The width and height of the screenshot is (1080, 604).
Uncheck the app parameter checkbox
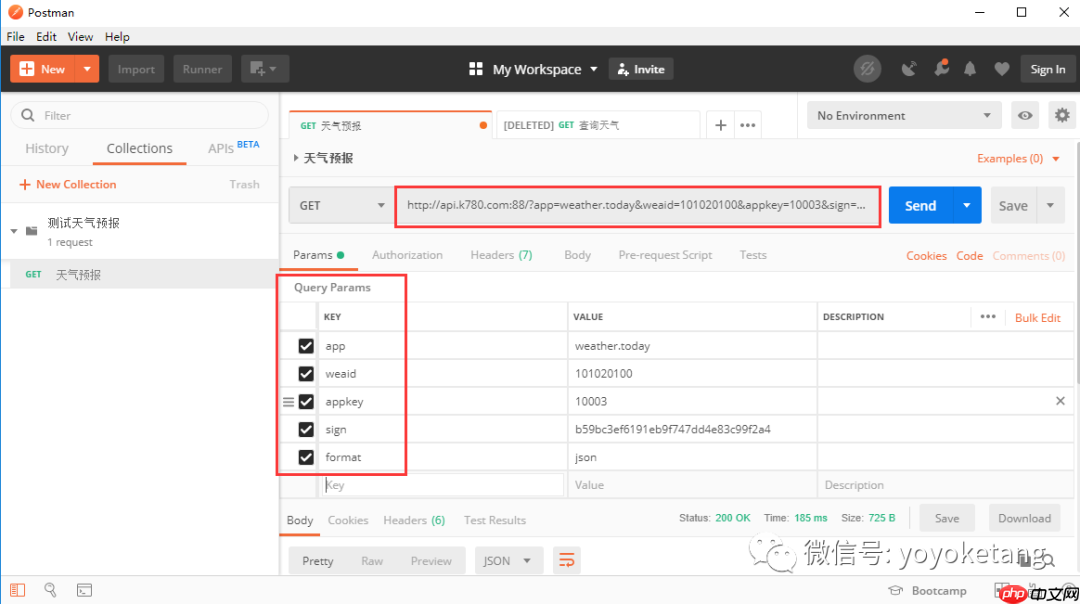(x=306, y=346)
